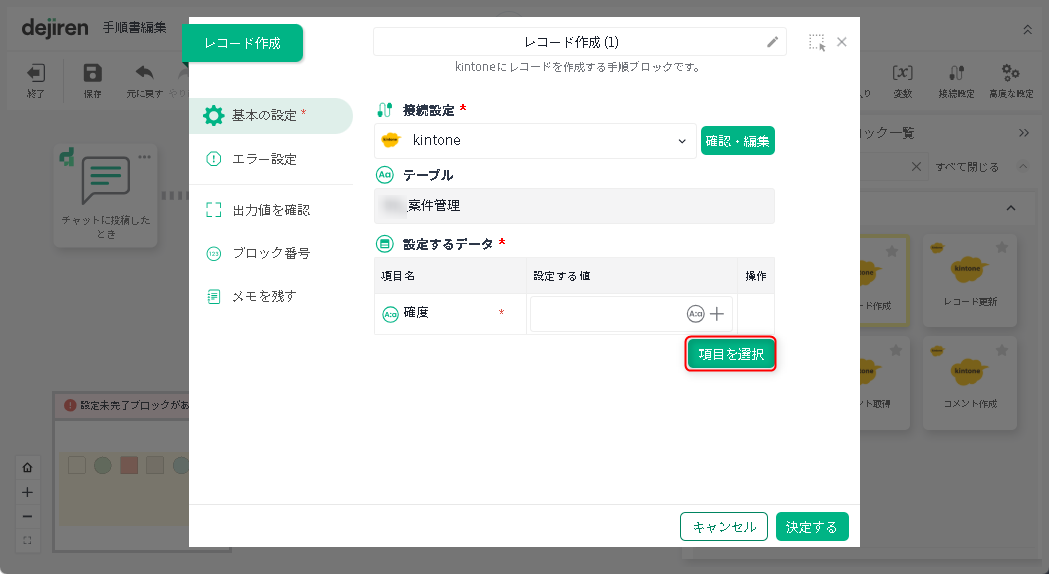Click the variable icon in 確度 value field

[696, 314]
